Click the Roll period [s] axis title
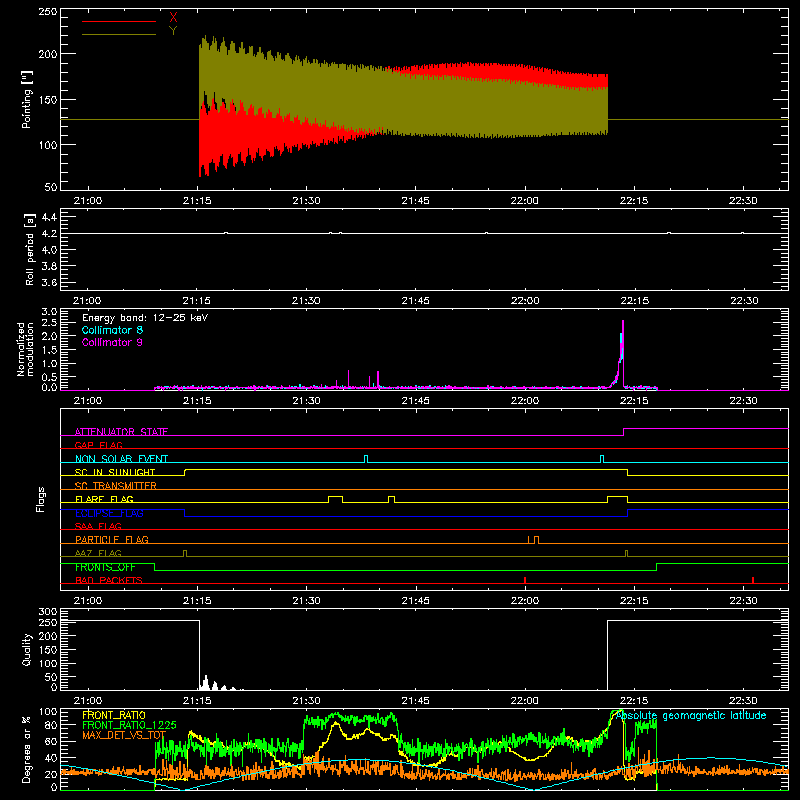 point(29,249)
